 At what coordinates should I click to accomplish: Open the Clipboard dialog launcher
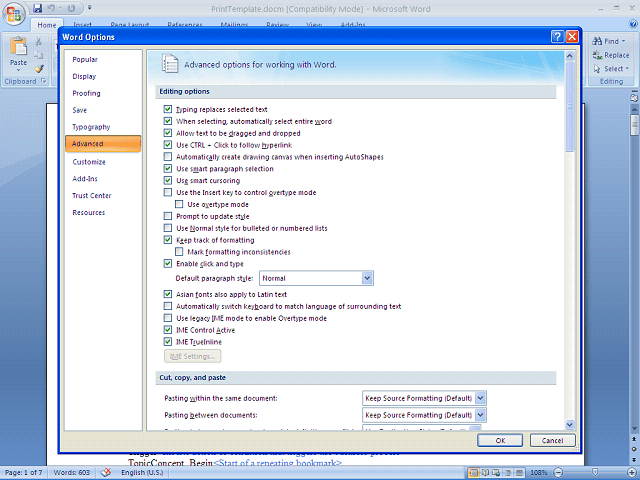coord(43,81)
